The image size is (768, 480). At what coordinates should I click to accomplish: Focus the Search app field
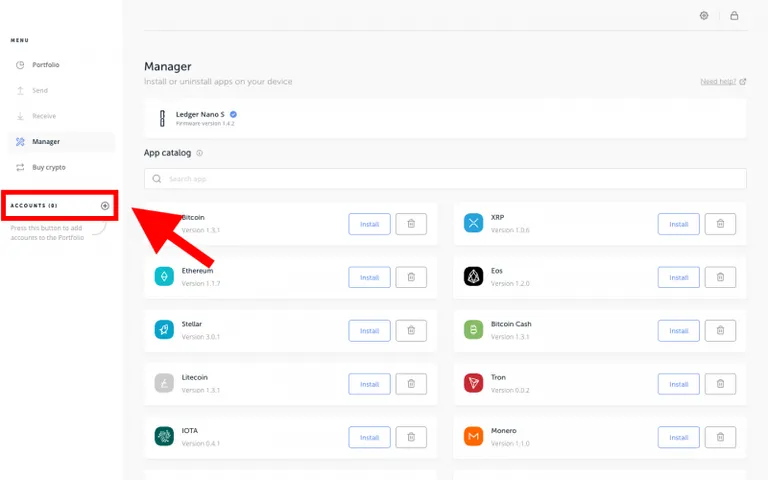point(445,179)
